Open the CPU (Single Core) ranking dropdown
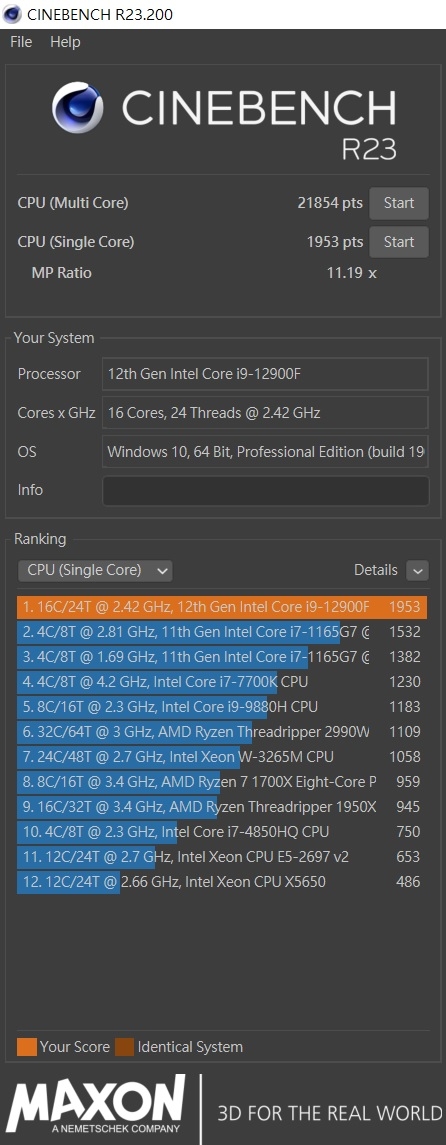 point(95,570)
